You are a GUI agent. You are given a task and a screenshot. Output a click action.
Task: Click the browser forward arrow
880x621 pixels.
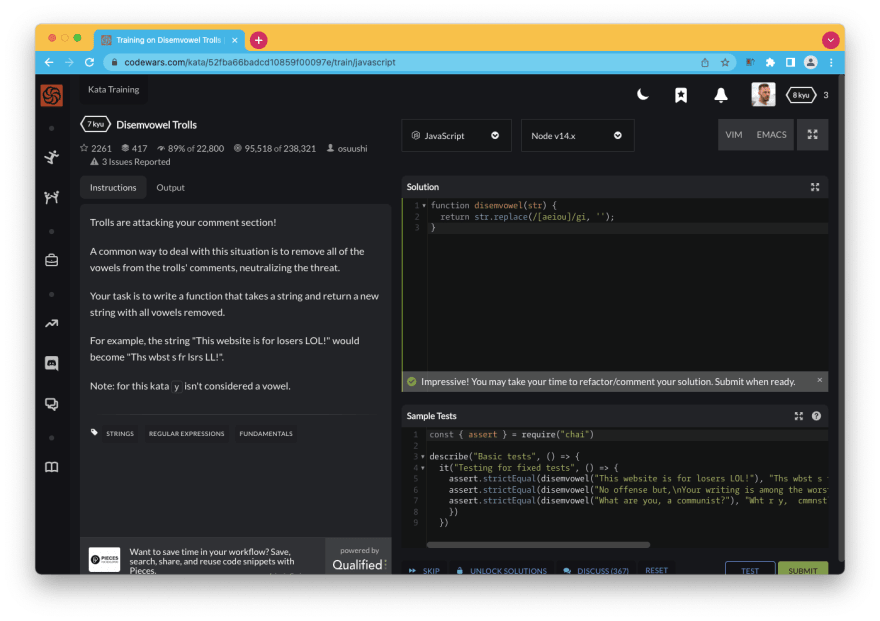(x=69, y=62)
